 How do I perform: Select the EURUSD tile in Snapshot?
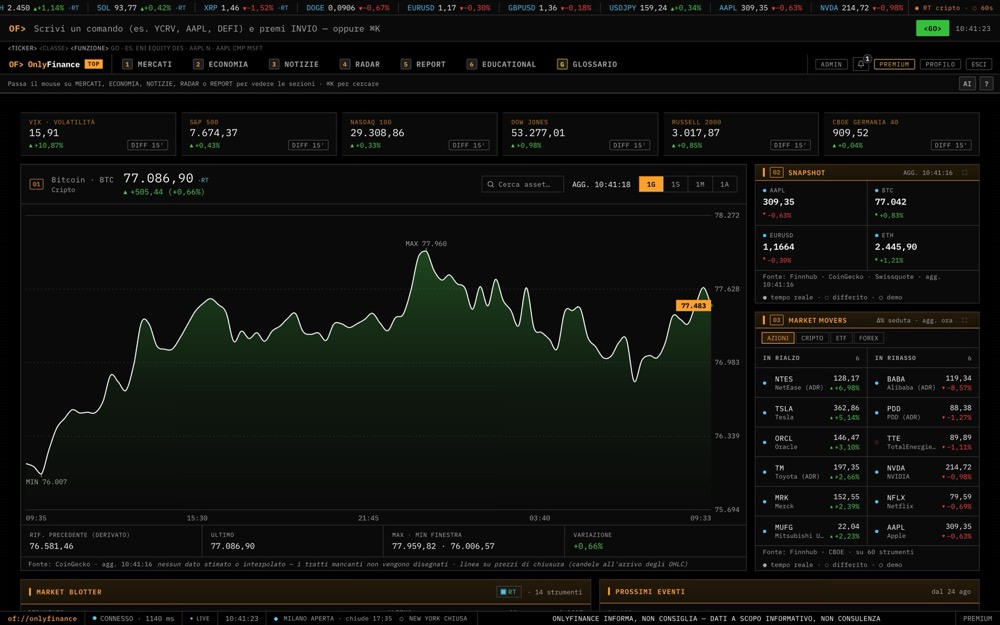[811, 247]
